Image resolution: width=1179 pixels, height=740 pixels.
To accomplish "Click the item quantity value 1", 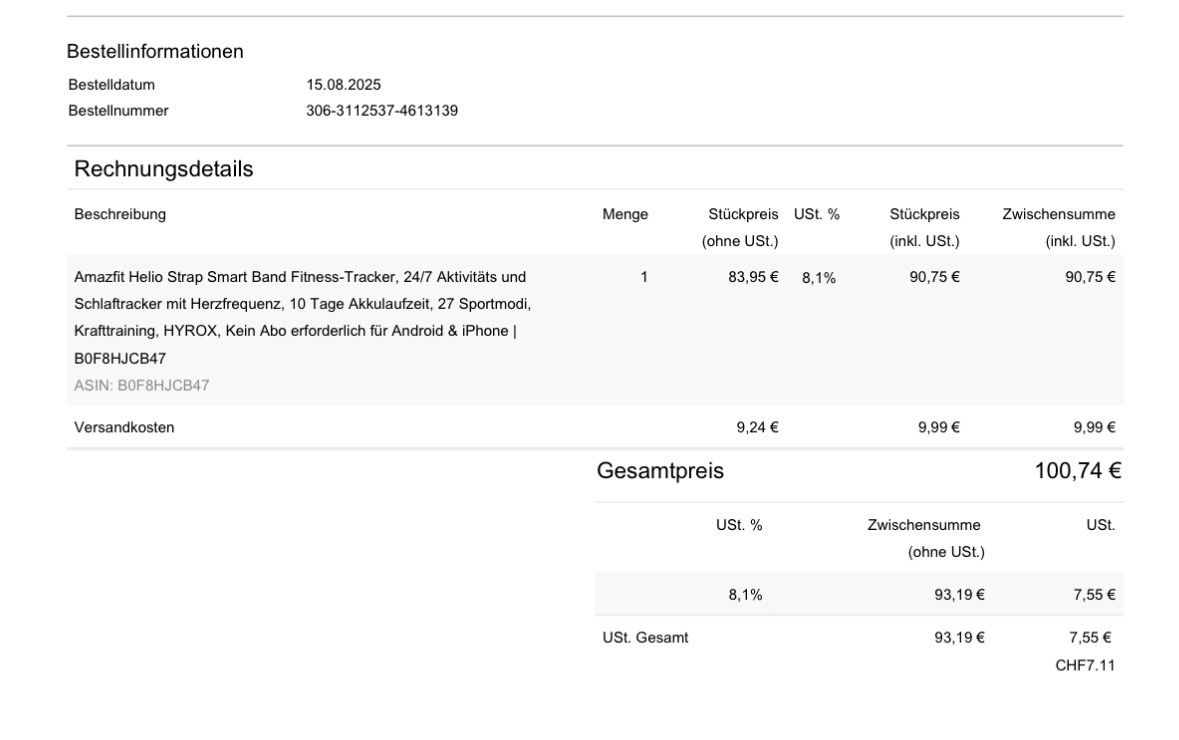I will [x=644, y=277].
